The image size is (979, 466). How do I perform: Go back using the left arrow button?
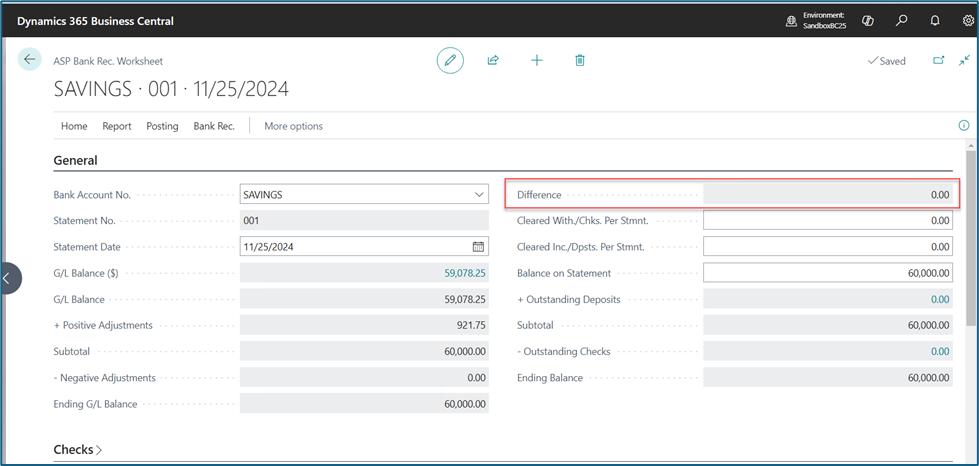[x=29, y=59]
